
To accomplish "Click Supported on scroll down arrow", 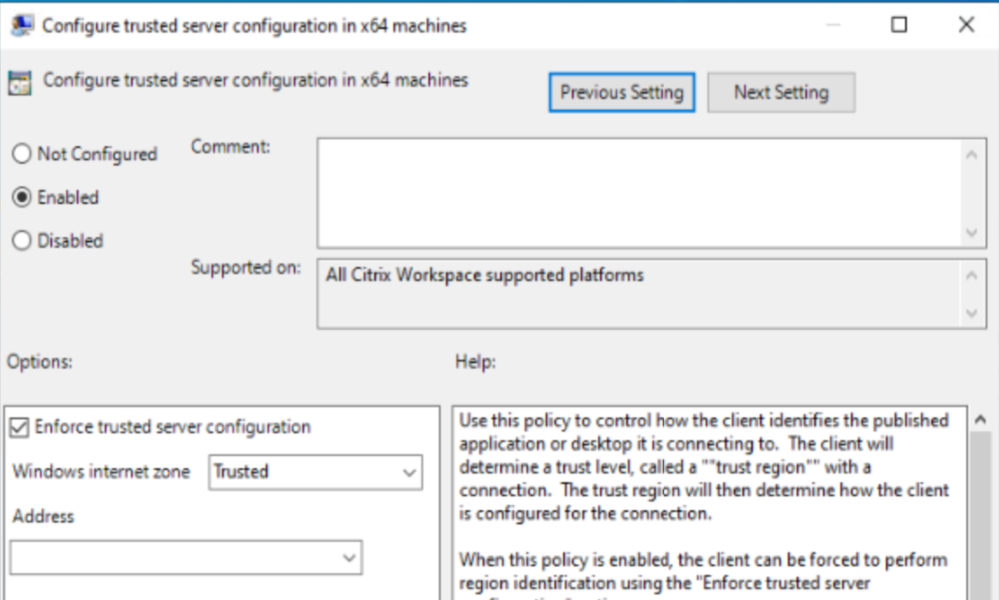I will point(971,314).
